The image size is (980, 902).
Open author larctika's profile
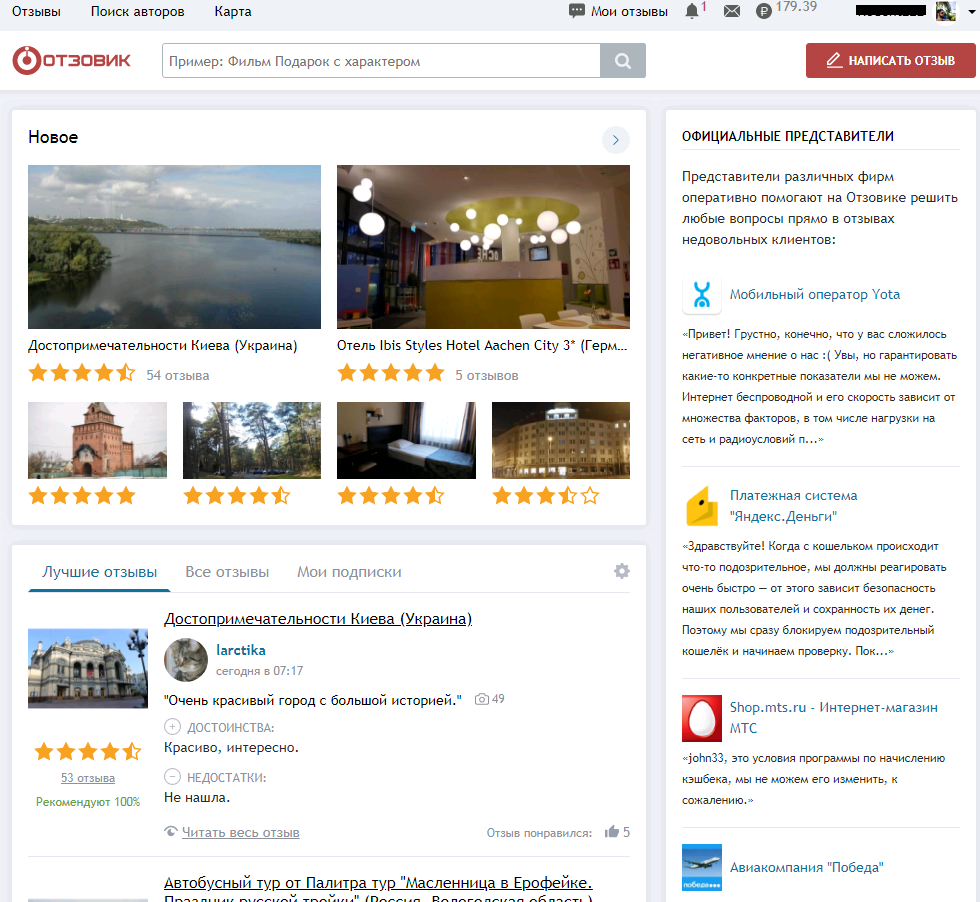[x=241, y=650]
